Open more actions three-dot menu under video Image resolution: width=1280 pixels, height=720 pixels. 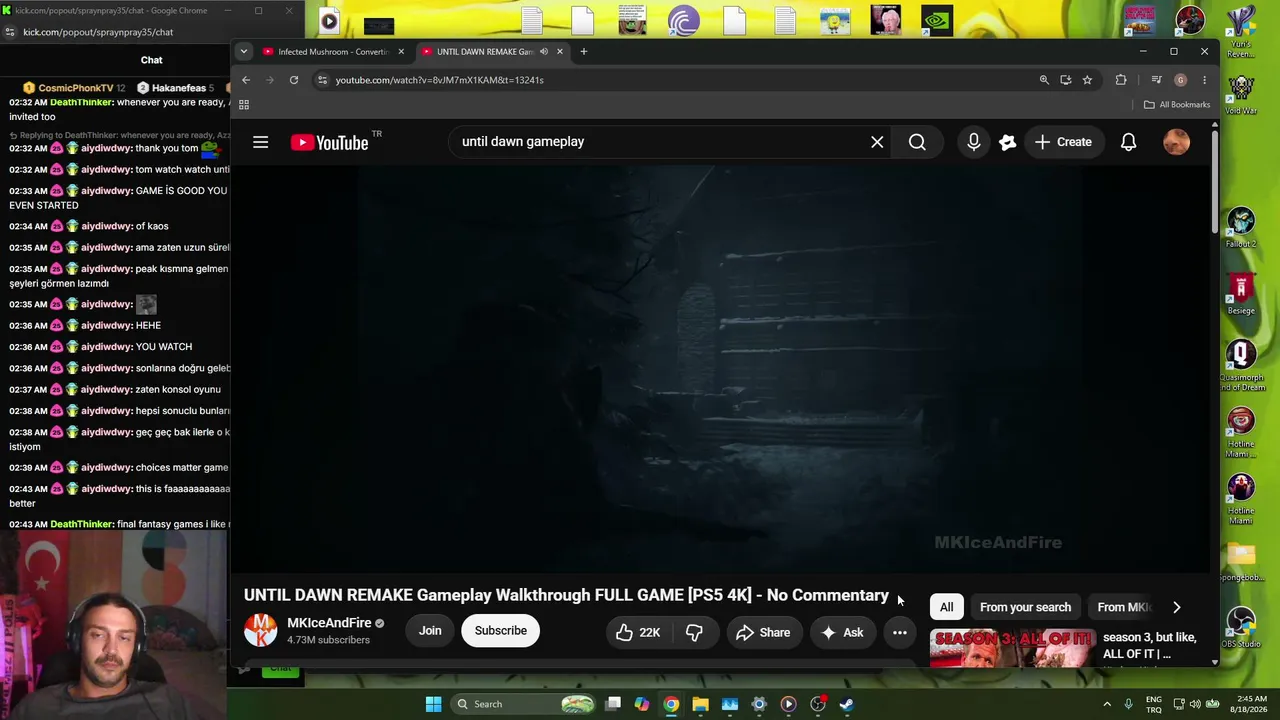pyautogui.click(x=899, y=632)
